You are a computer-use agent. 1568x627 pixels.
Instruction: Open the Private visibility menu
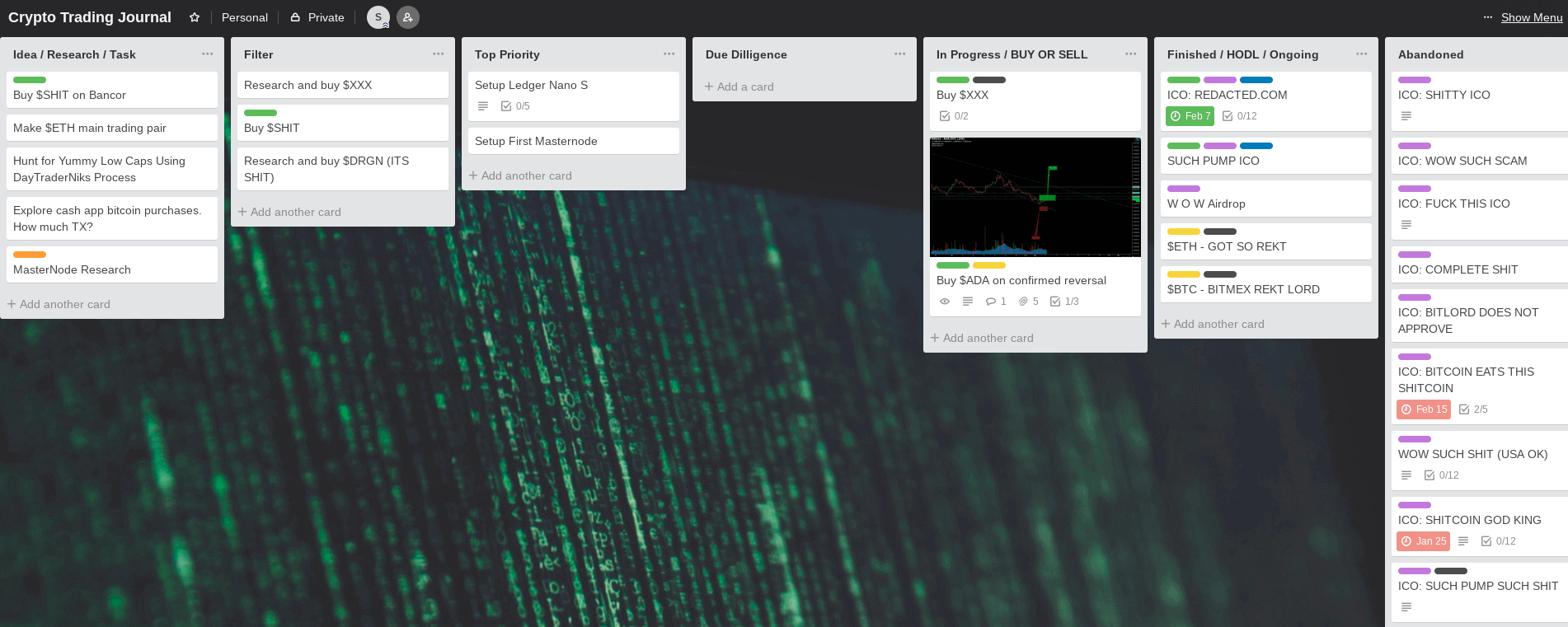(x=317, y=17)
